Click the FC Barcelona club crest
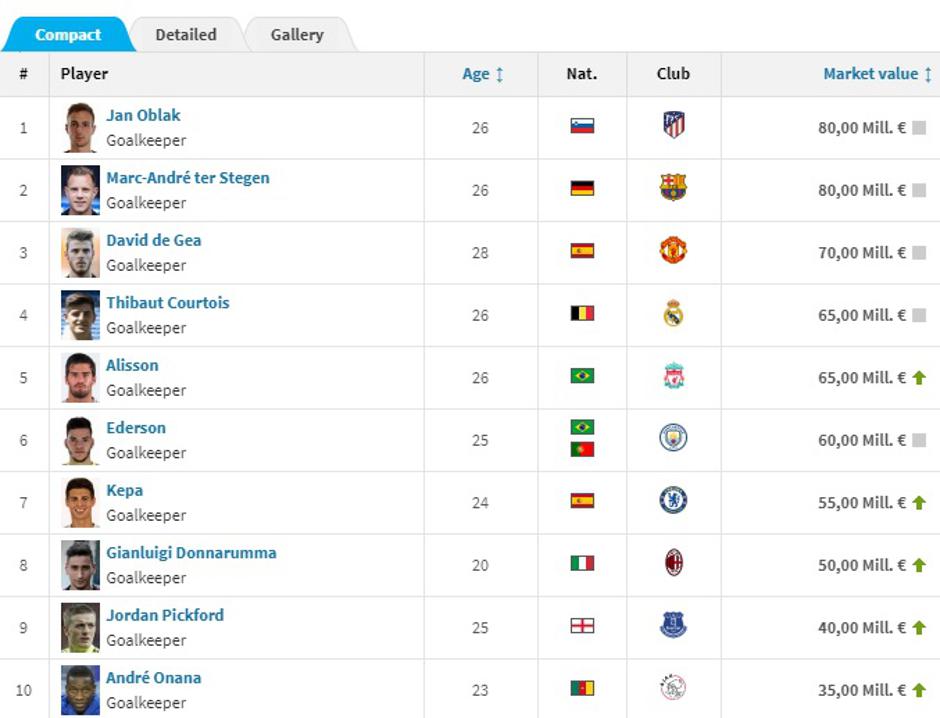 (x=673, y=188)
